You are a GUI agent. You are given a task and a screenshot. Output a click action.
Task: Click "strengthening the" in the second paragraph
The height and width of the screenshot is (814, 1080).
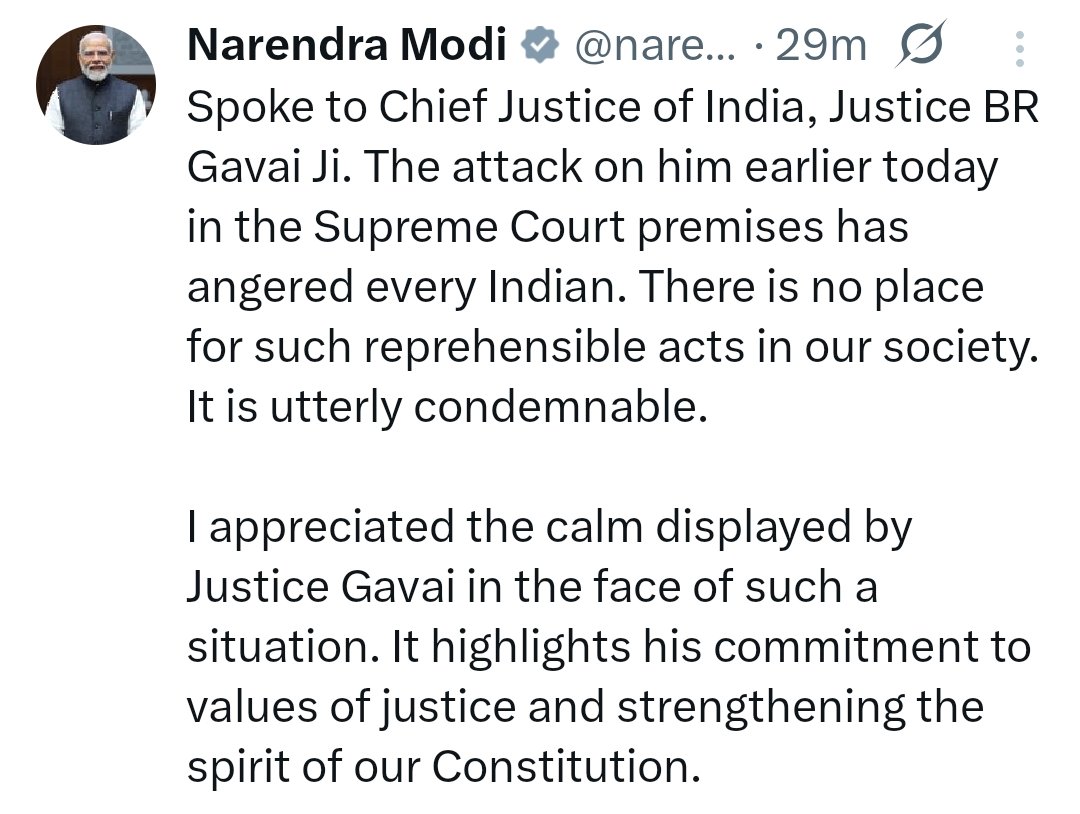point(800,708)
